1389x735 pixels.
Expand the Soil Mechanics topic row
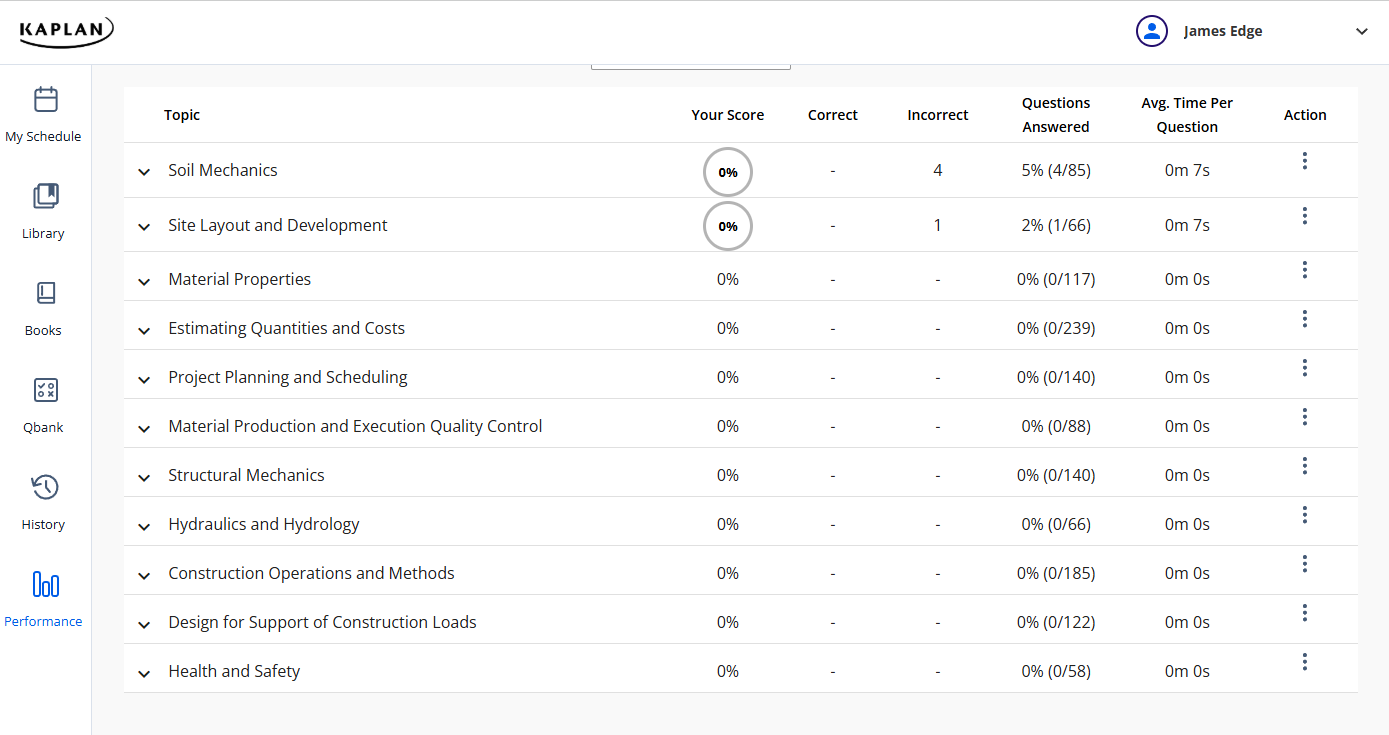[144, 172]
